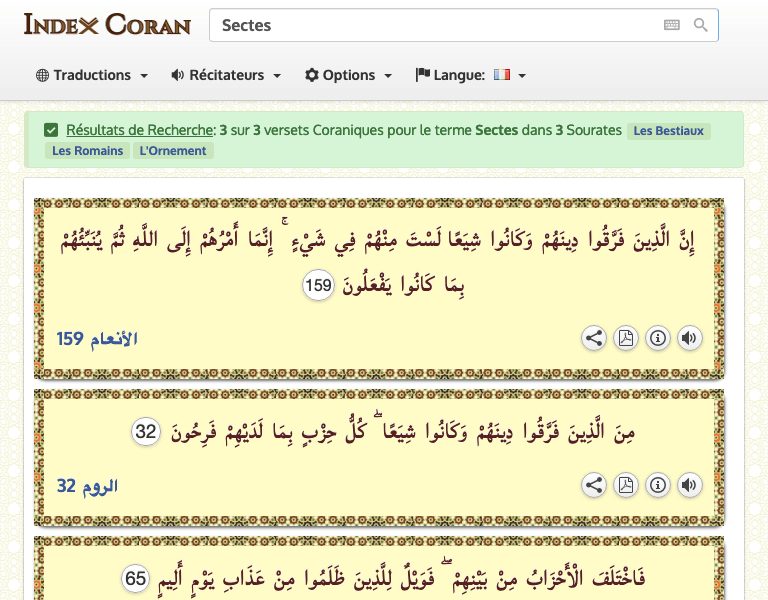Show info for verse Ar-Rum 32

pos(658,485)
